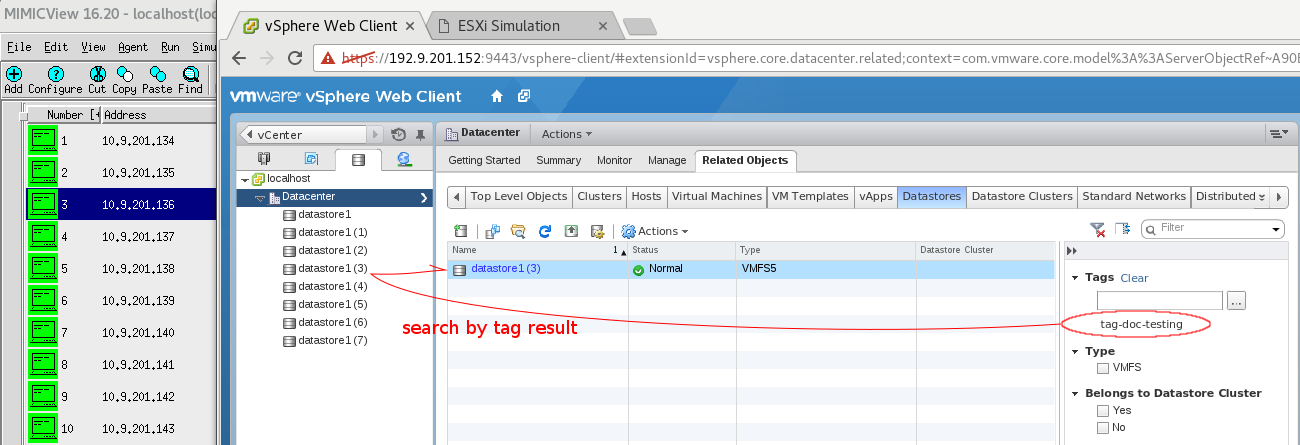Click the manage storage providers icon

point(597,231)
